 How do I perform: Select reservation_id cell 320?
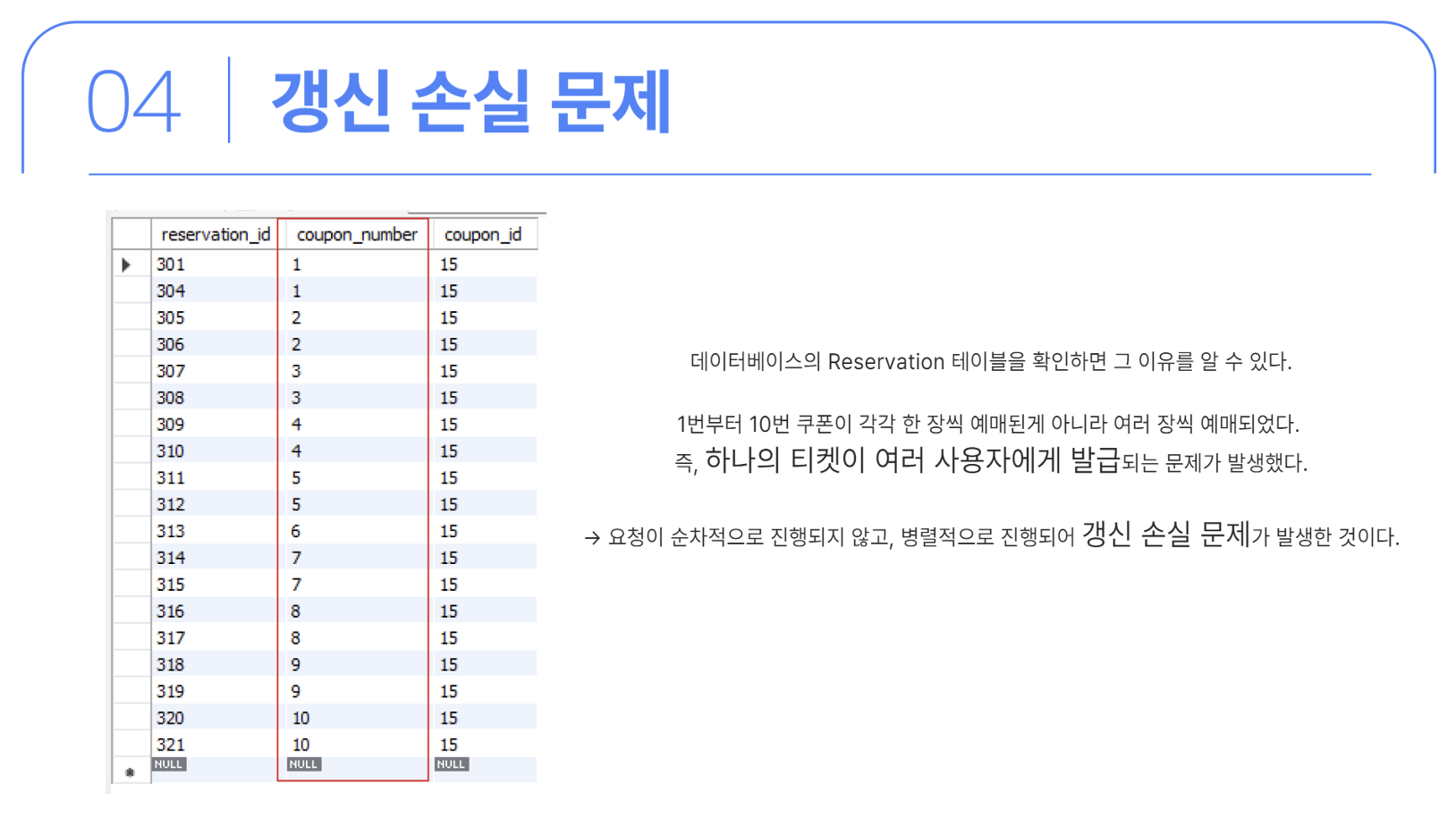tap(170, 718)
